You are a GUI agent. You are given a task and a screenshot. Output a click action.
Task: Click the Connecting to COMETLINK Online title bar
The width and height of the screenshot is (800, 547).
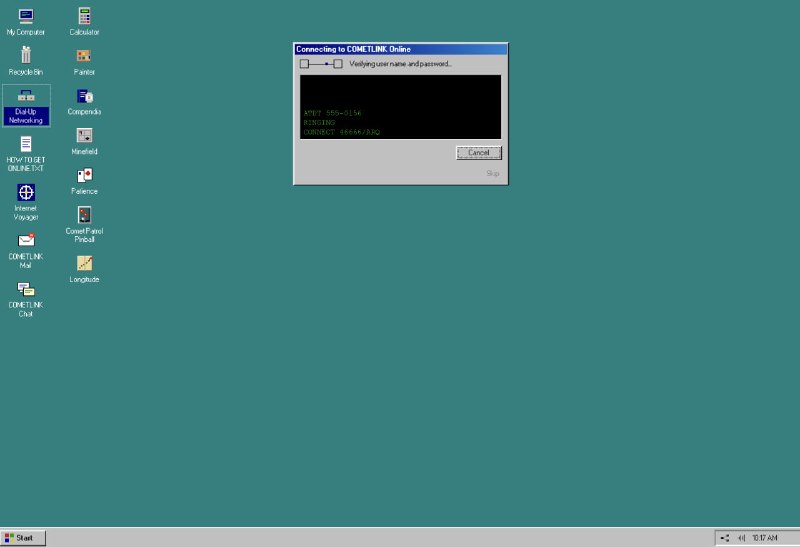[401, 49]
